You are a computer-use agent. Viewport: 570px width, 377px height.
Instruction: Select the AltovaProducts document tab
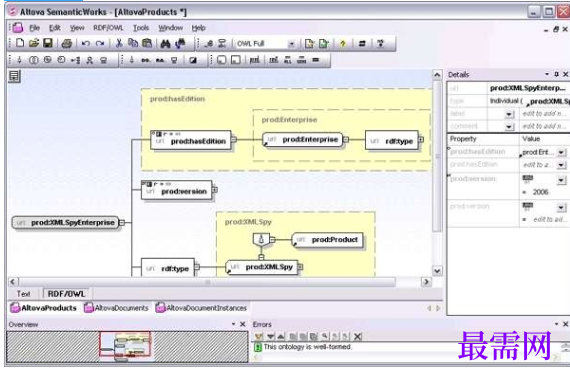pos(44,308)
